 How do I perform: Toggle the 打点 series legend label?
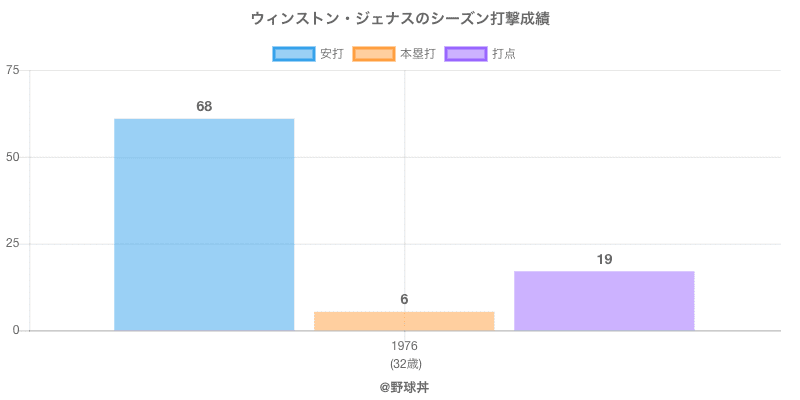point(504,54)
